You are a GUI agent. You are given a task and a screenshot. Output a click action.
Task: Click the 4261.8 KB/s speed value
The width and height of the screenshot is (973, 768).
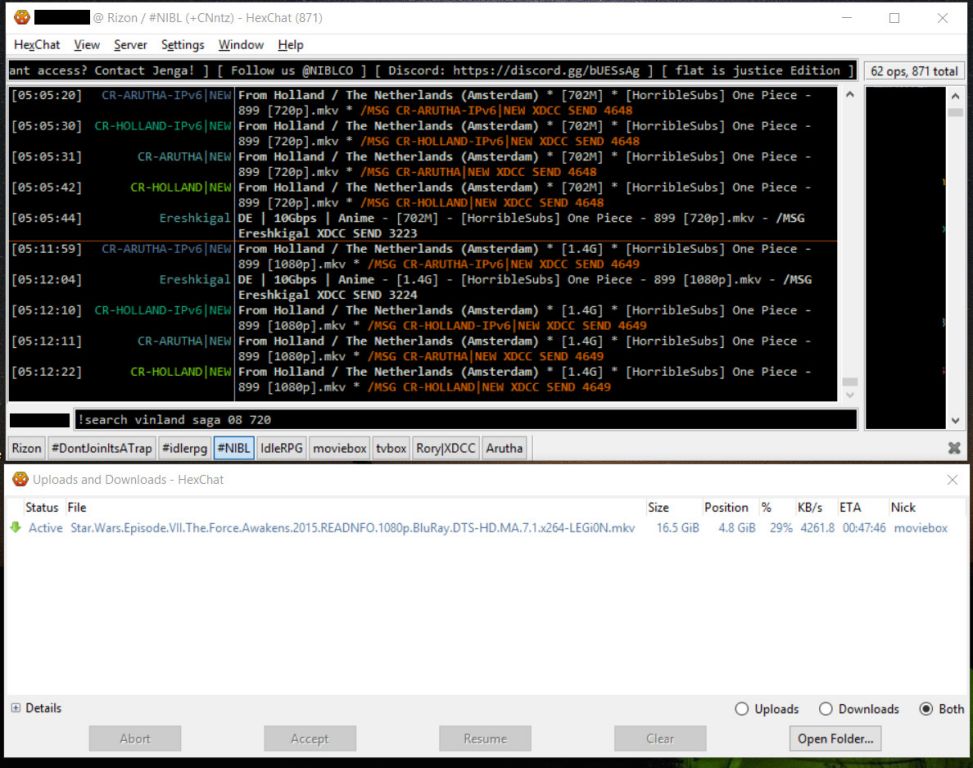pos(817,528)
